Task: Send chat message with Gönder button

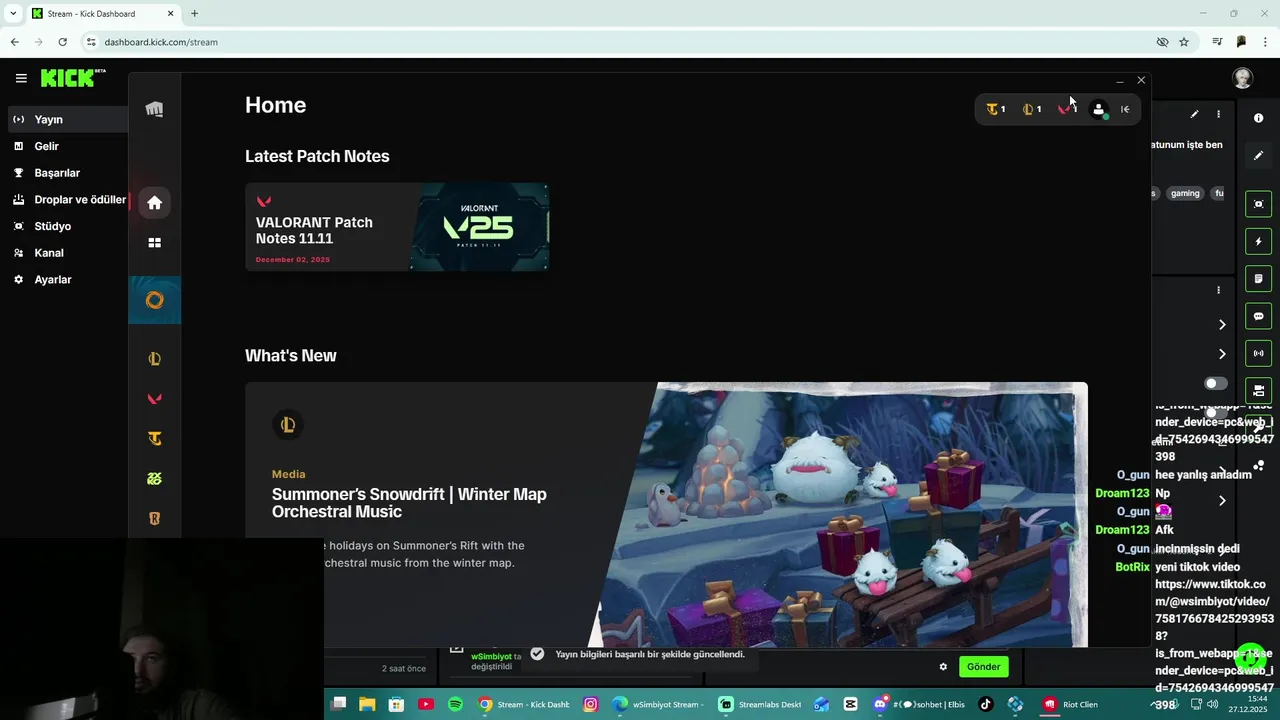Action: click(x=983, y=667)
